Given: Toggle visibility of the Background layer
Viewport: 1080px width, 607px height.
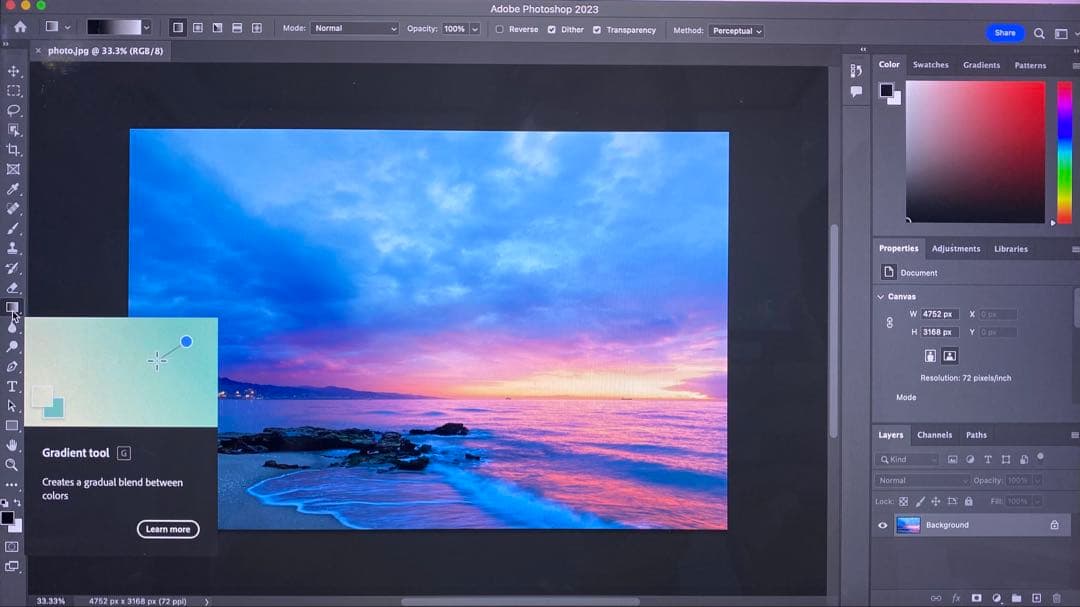Looking at the screenshot, I should (x=881, y=524).
